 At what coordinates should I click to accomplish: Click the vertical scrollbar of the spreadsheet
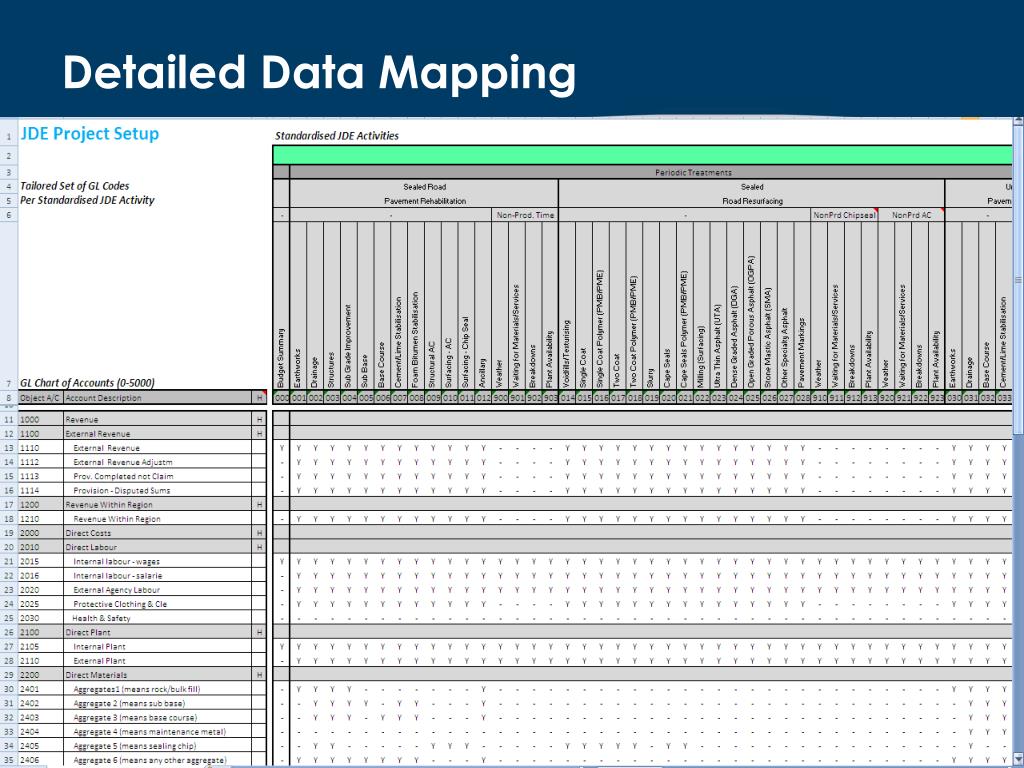click(x=1018, y=441)
